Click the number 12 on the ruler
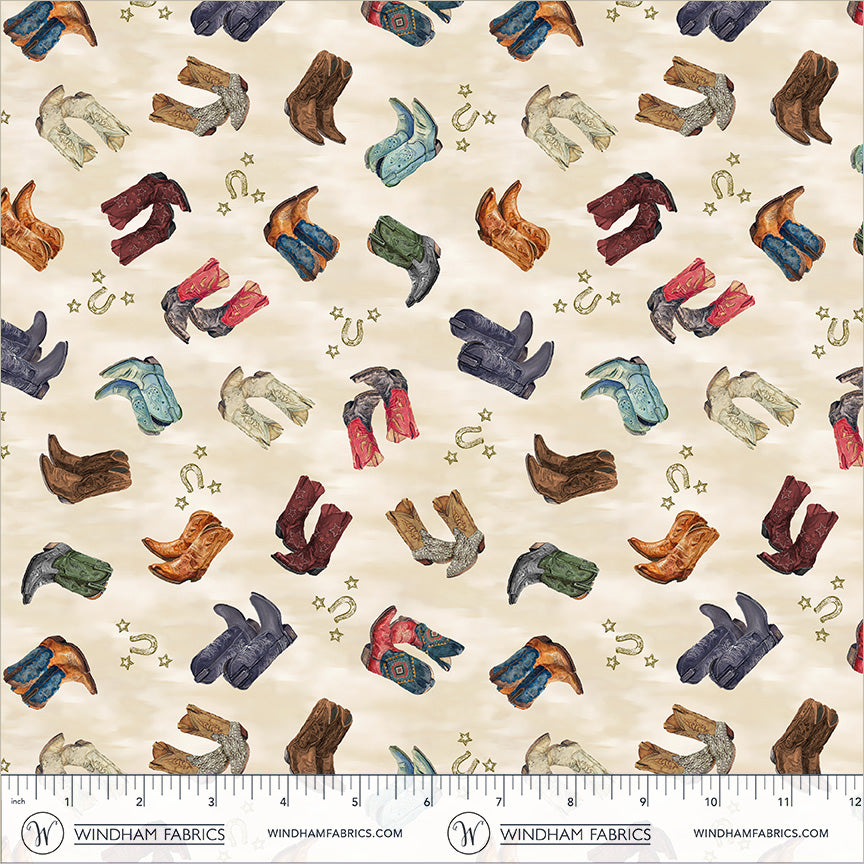This screenshot has height=864, width=864. point(852,802)
